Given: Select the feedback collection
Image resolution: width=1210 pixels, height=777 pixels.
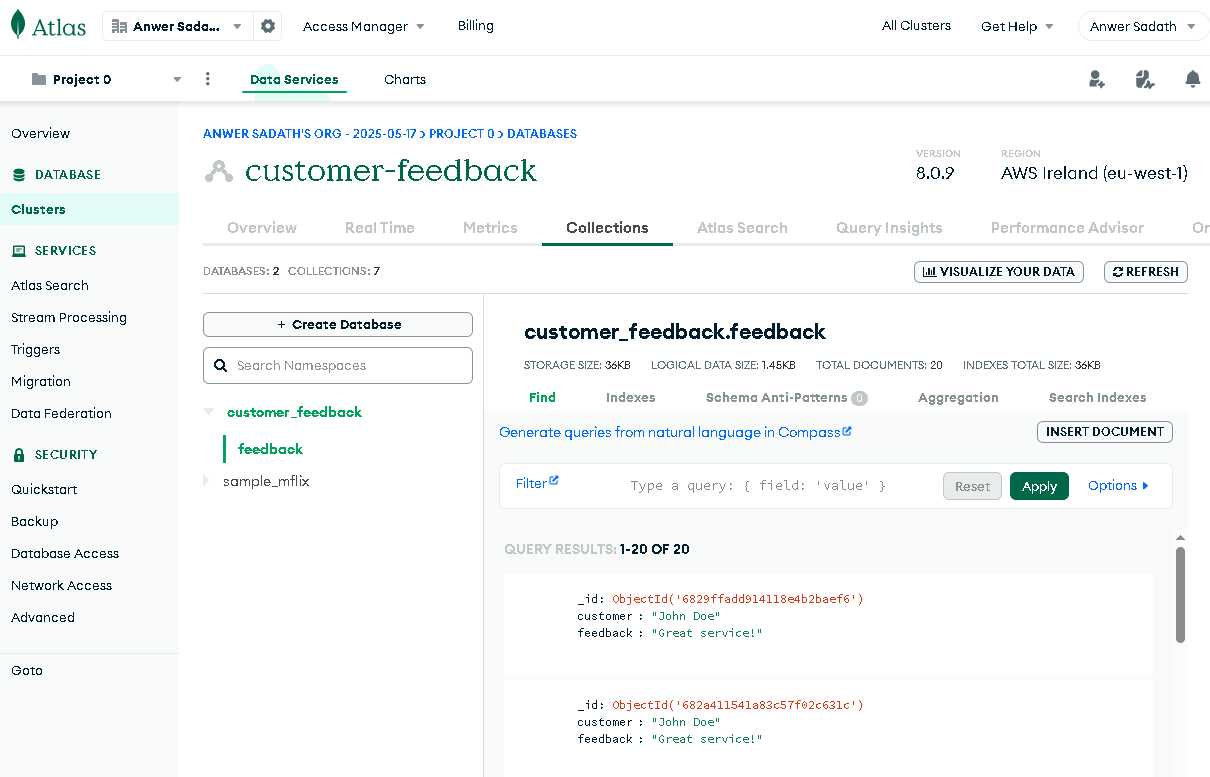Looking at the screenshot, I should point(270,449).
